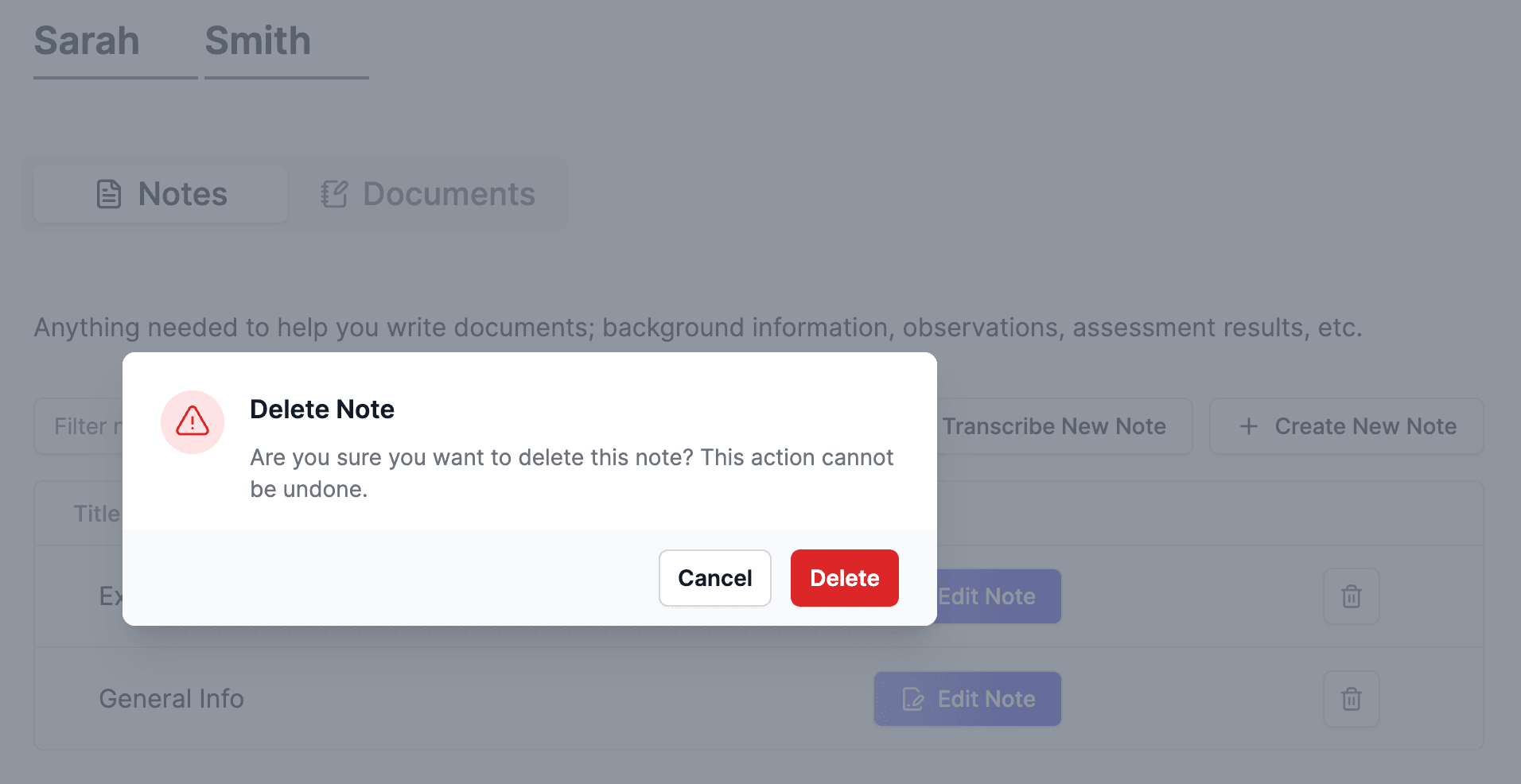Viewport: 1521px width, 784px height.
Task: Click Edit Note for the General Info note
Action: (x=967, y=699)
